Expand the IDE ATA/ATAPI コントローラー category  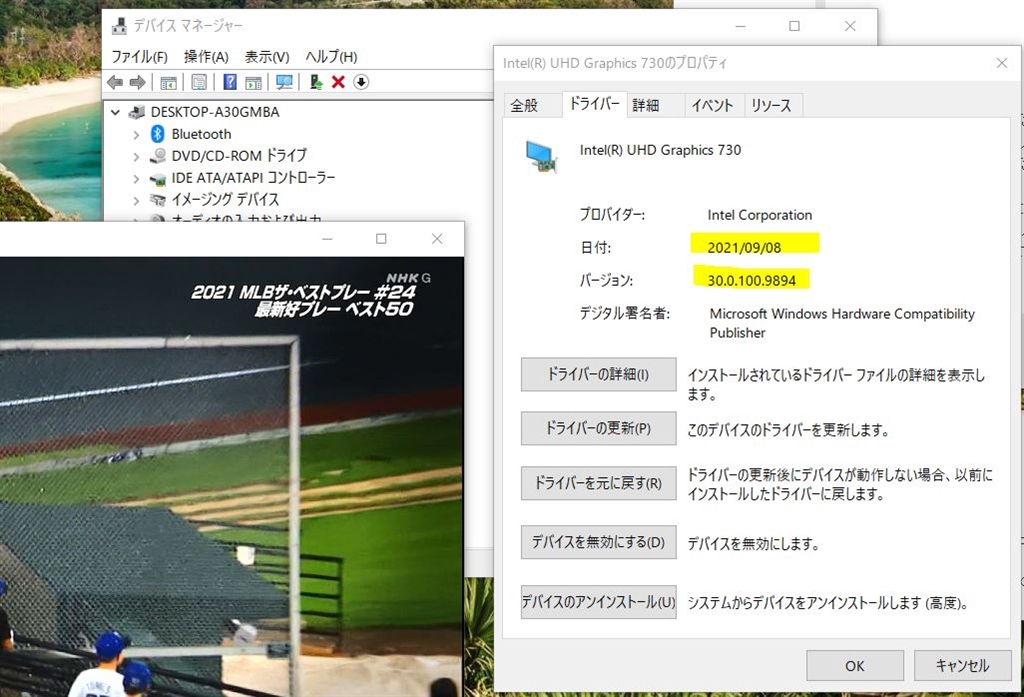[136, 178]
